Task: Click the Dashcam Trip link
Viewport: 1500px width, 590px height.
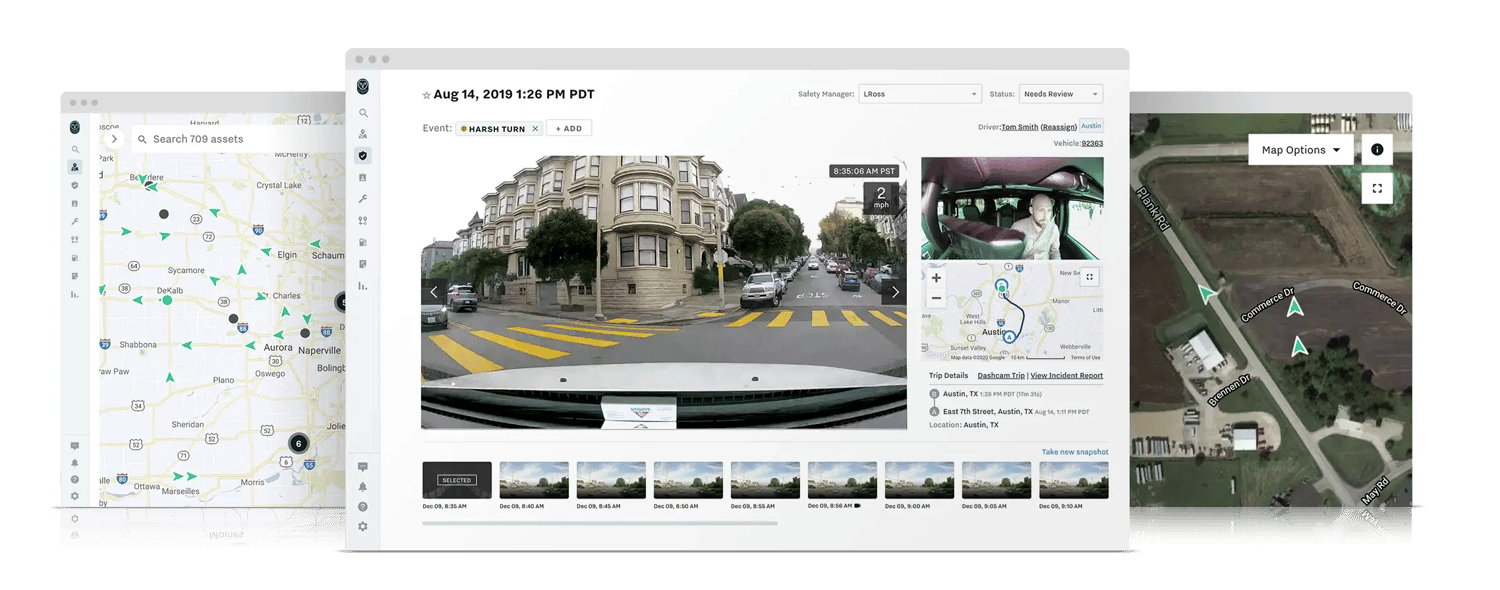Action: click(1001, 376)
